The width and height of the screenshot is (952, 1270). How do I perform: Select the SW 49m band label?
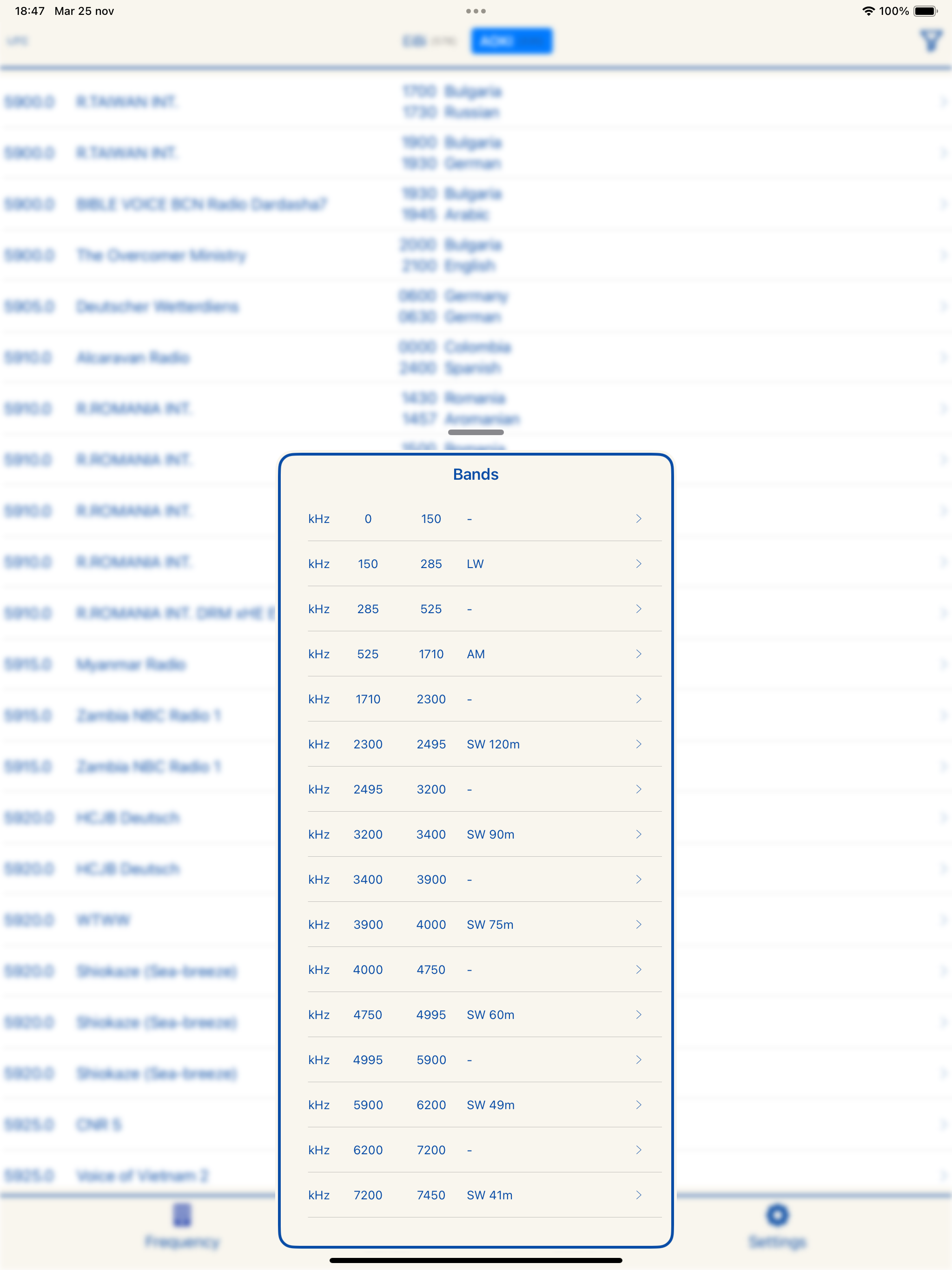tap(490, 1105)
